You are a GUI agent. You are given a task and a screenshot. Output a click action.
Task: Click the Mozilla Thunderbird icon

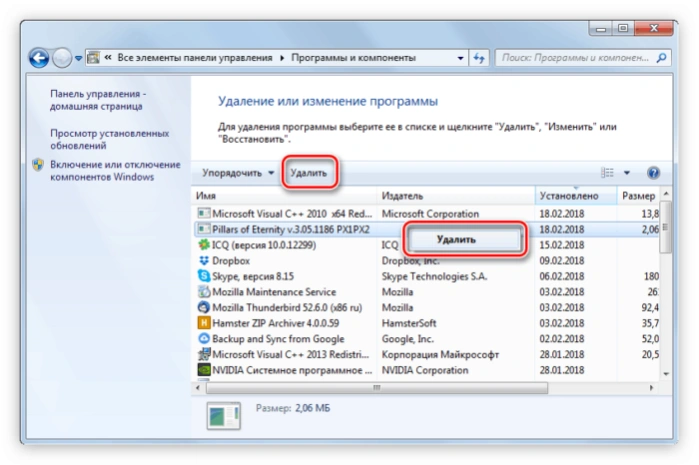click(x=204, y=307)
